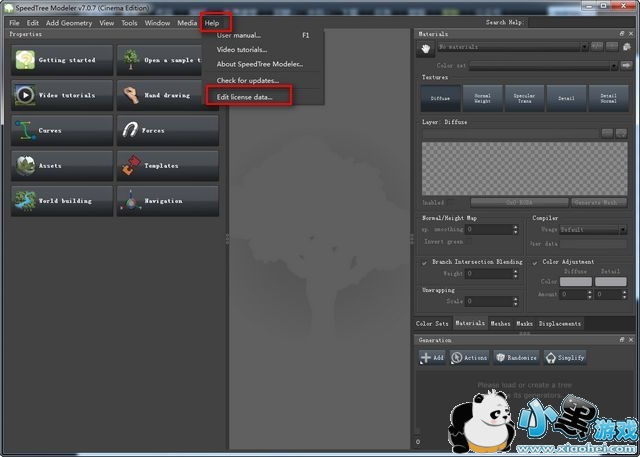
Task: Open the Forces help topic
Action: [168, 131]
